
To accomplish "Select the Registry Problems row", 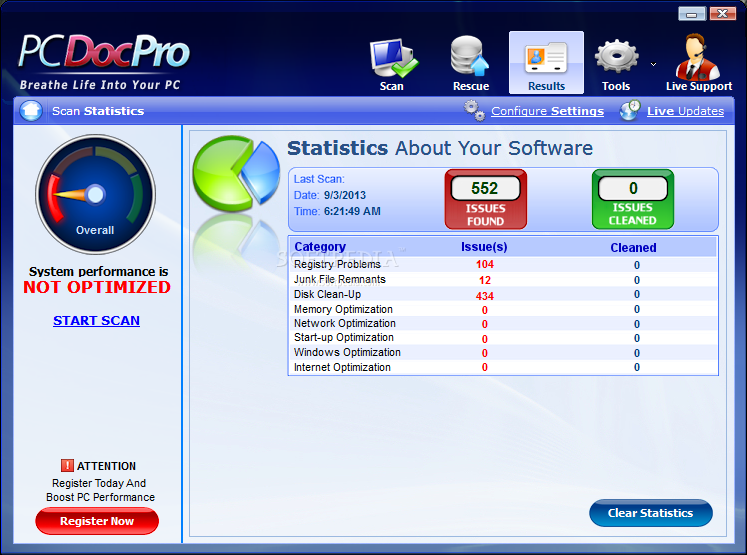I will (x=503, y=264).
